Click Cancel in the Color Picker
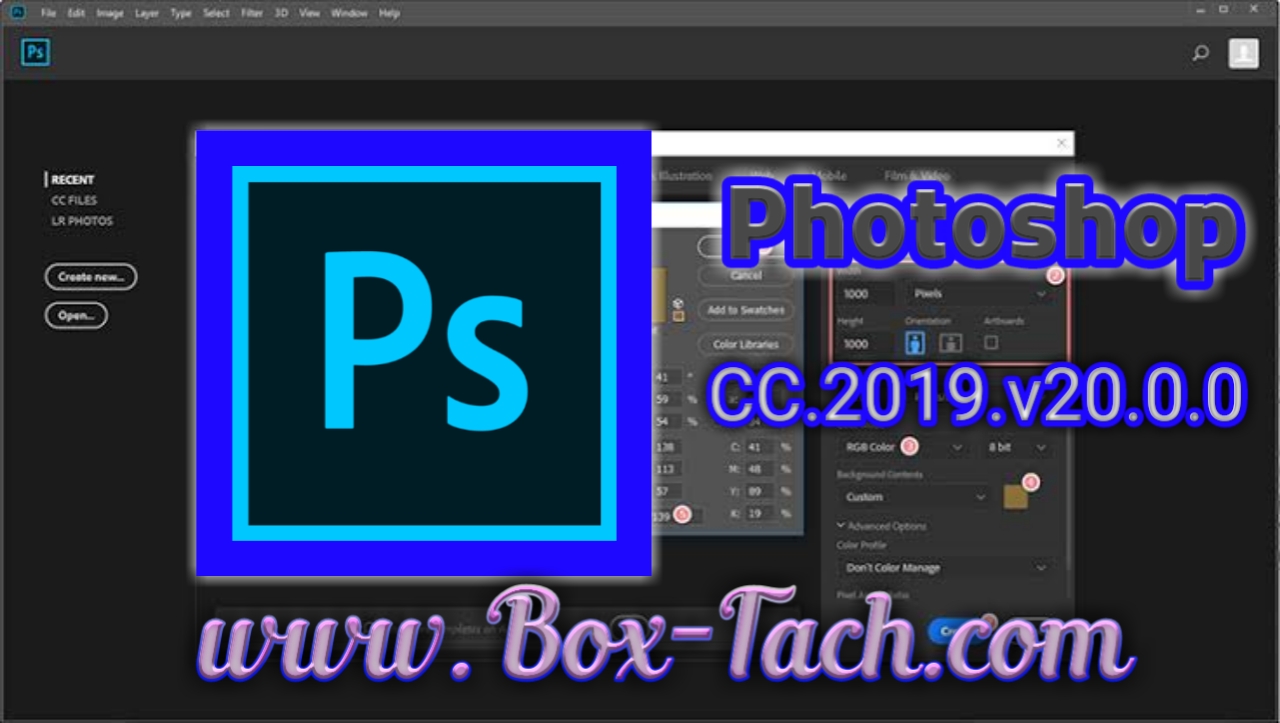This screenshot has width=1280, height=723. point(746,275)
